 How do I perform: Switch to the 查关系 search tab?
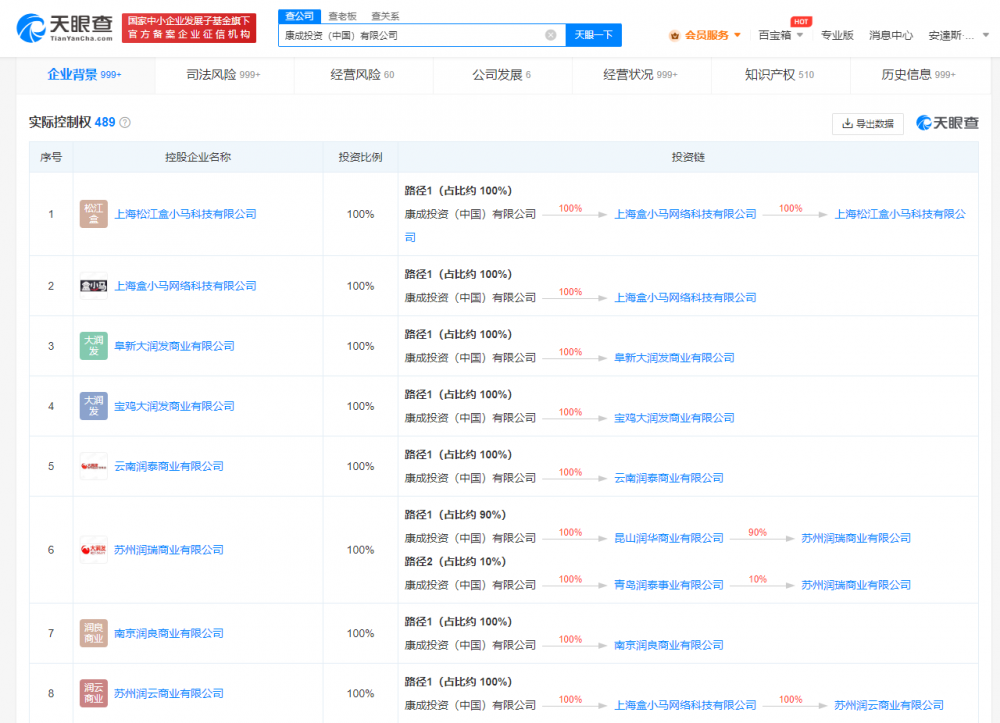pos(385,16)
